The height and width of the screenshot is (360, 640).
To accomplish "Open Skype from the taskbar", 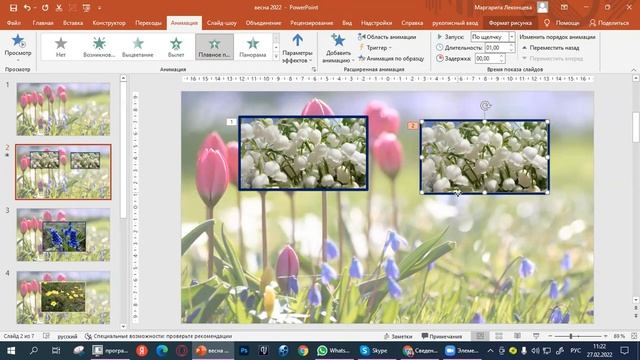I will (x=374, y=351).
